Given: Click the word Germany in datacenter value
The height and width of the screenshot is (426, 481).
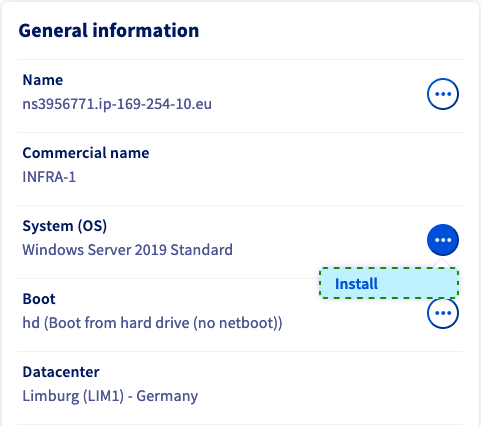Looking at the screenshot, I should click(167, 396).
